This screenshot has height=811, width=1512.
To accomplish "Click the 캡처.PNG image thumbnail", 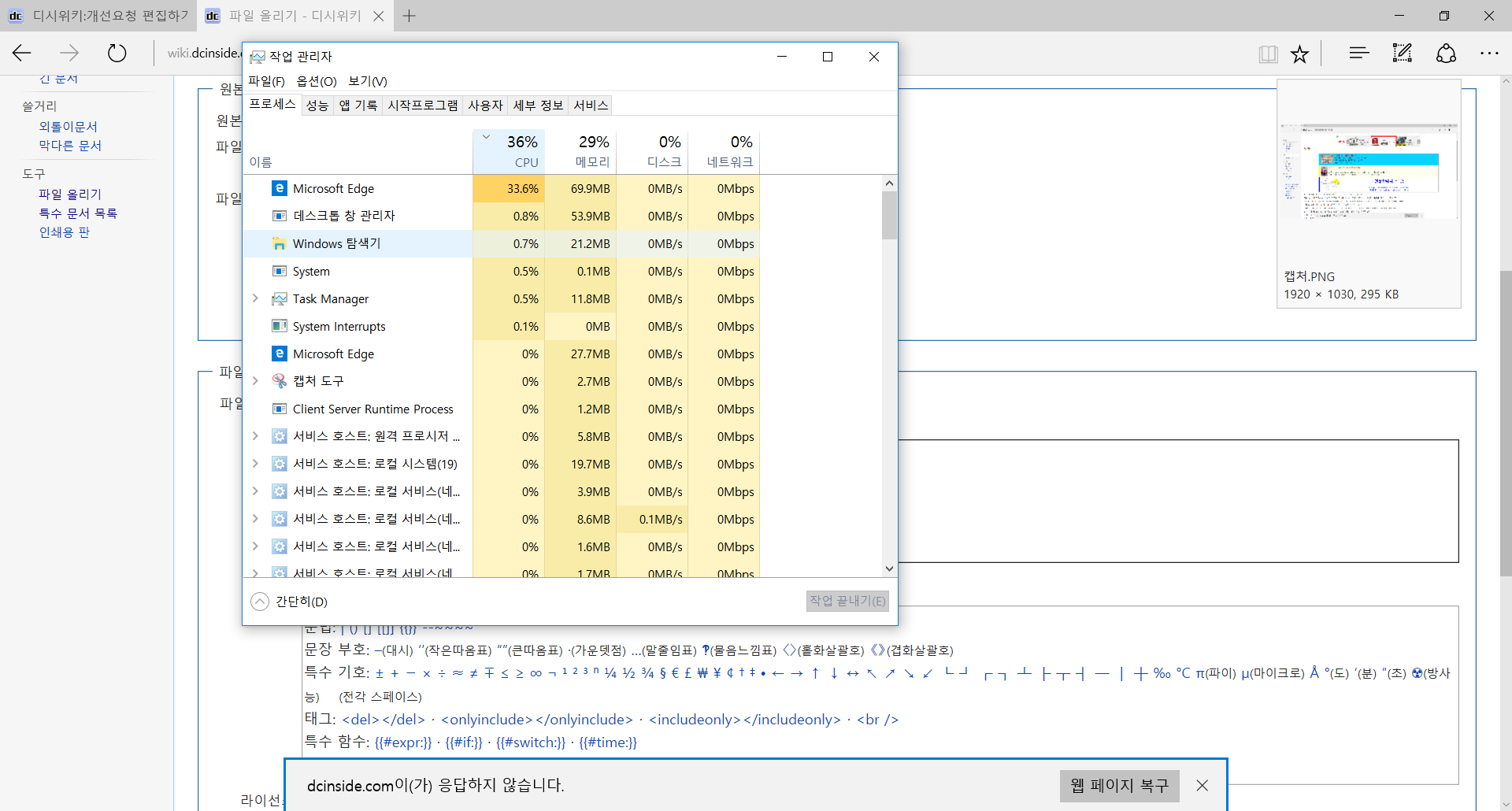I will tap(1369, 172).
